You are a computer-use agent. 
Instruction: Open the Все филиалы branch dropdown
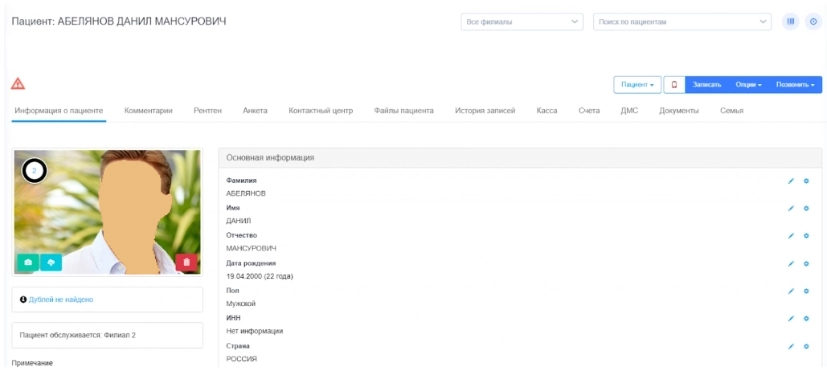point(522,22)
